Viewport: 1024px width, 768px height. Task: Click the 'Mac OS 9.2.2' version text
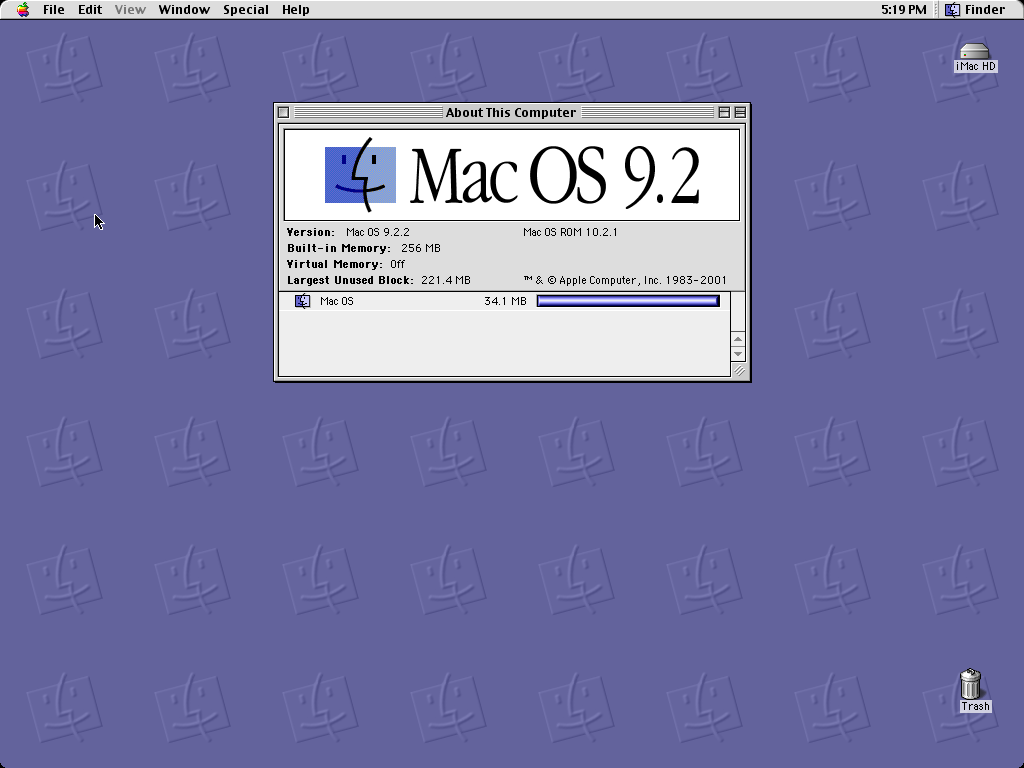coord(378,232)
